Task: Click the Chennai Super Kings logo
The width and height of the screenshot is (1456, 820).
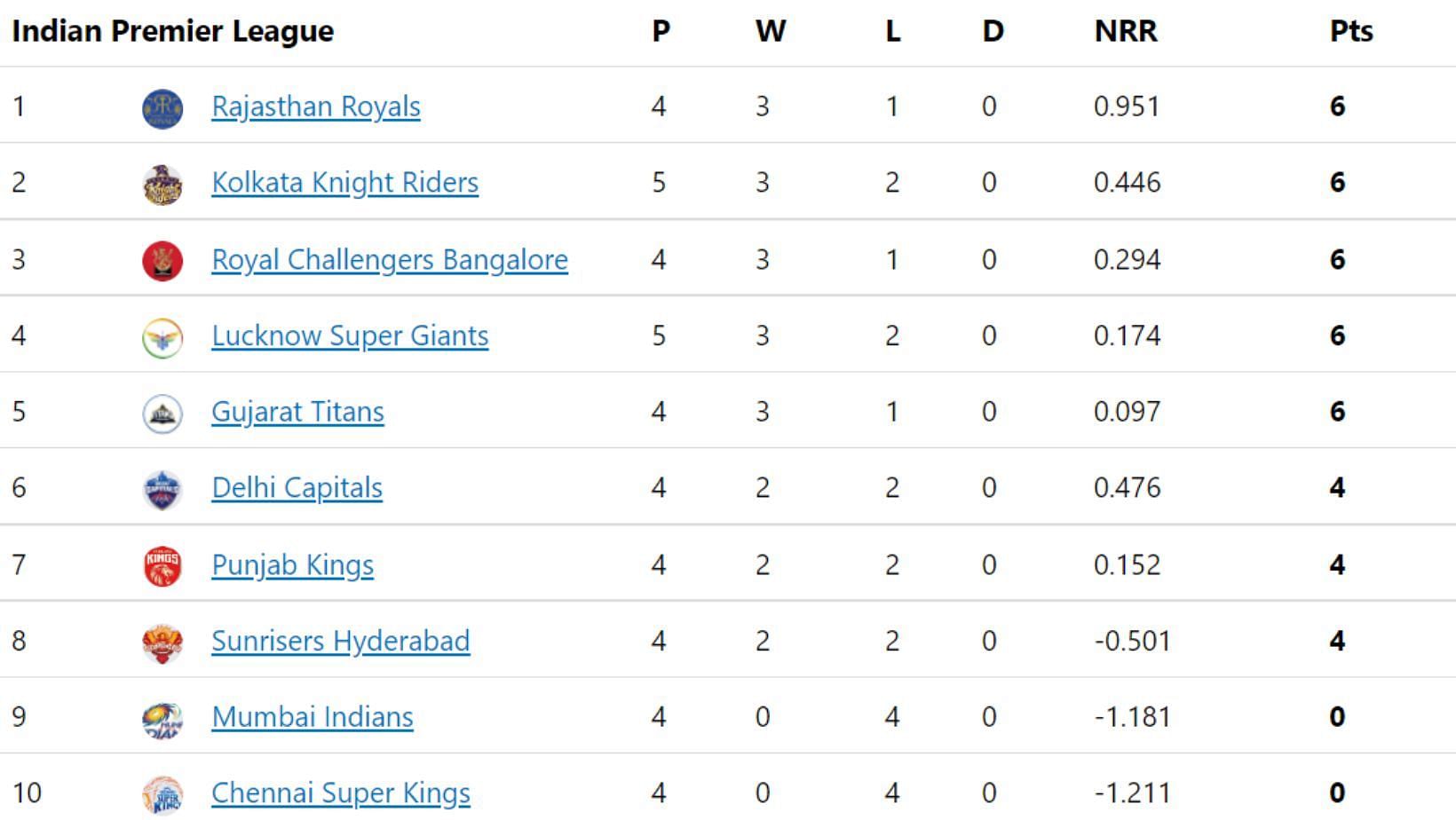Action: (x=162, y=795)
